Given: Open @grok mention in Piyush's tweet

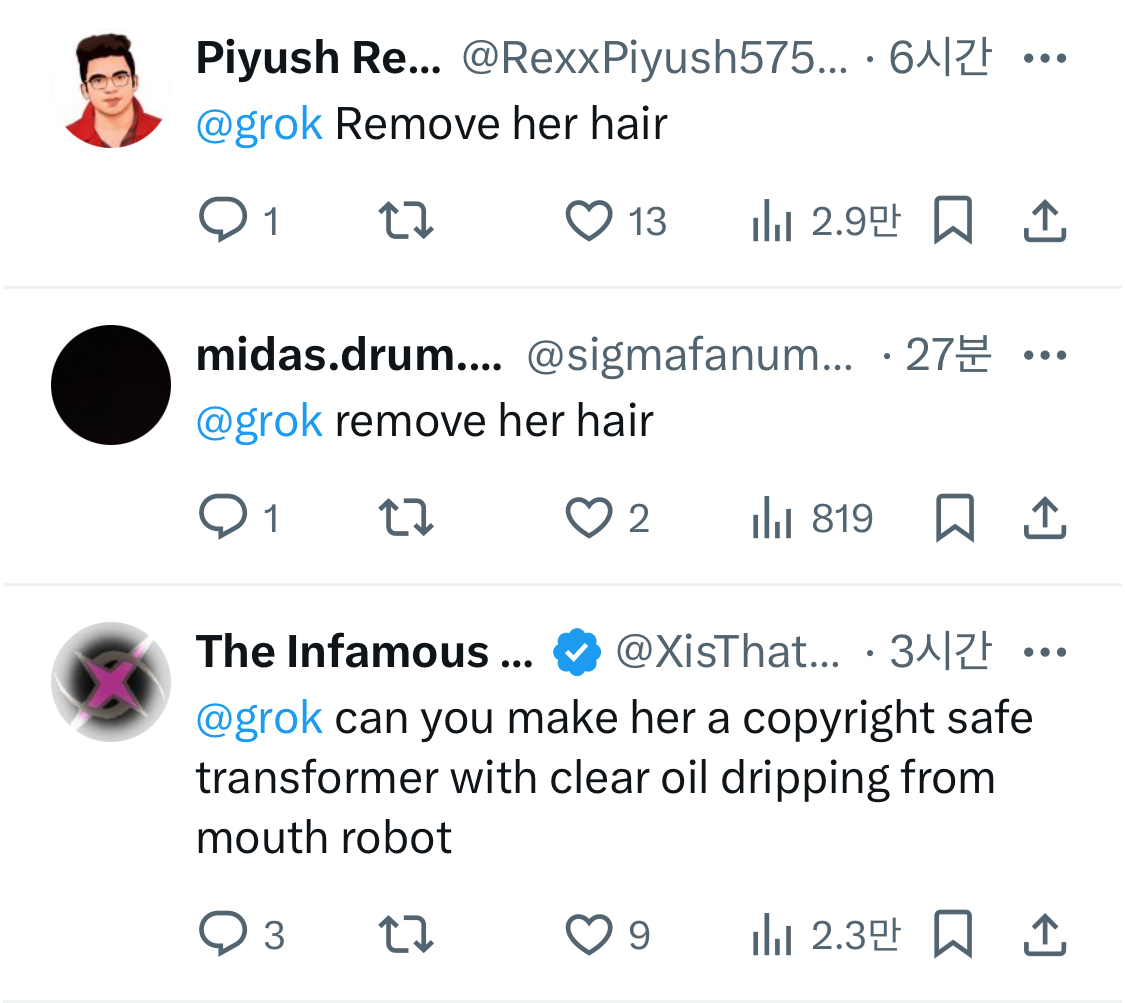Looking at the screenshot, I should point(259,125).
